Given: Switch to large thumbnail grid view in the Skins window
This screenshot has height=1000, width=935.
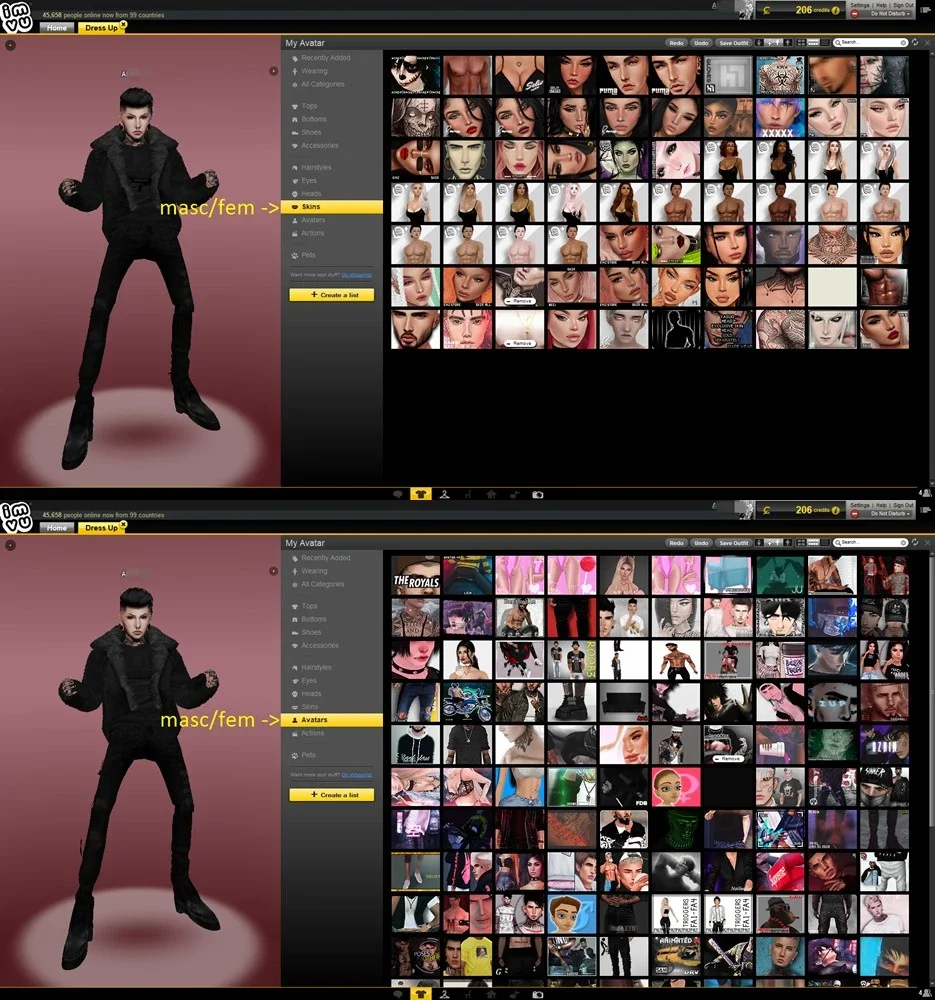Looking at the screenshot, I should coord(802,43).
